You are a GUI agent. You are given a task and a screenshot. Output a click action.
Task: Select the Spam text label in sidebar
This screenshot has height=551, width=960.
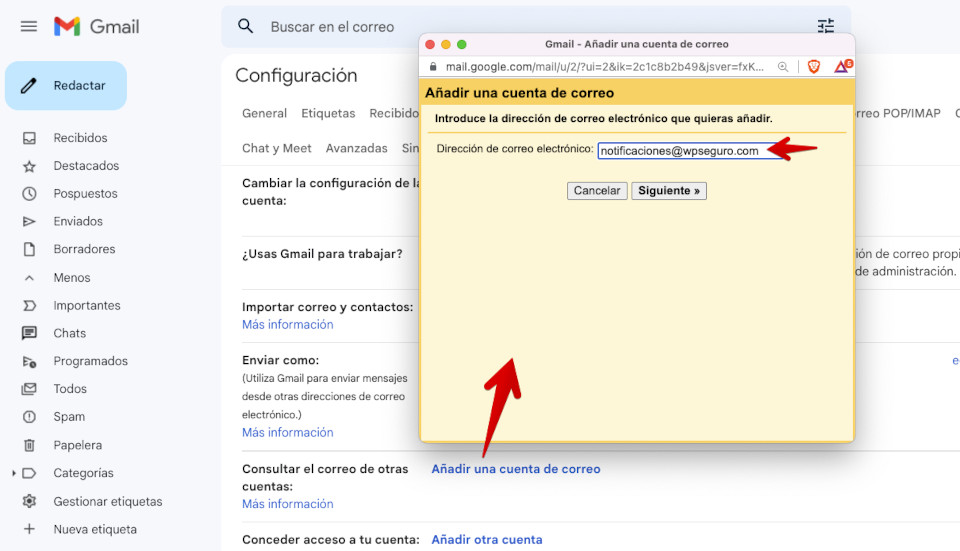click(x=69, y=417)
